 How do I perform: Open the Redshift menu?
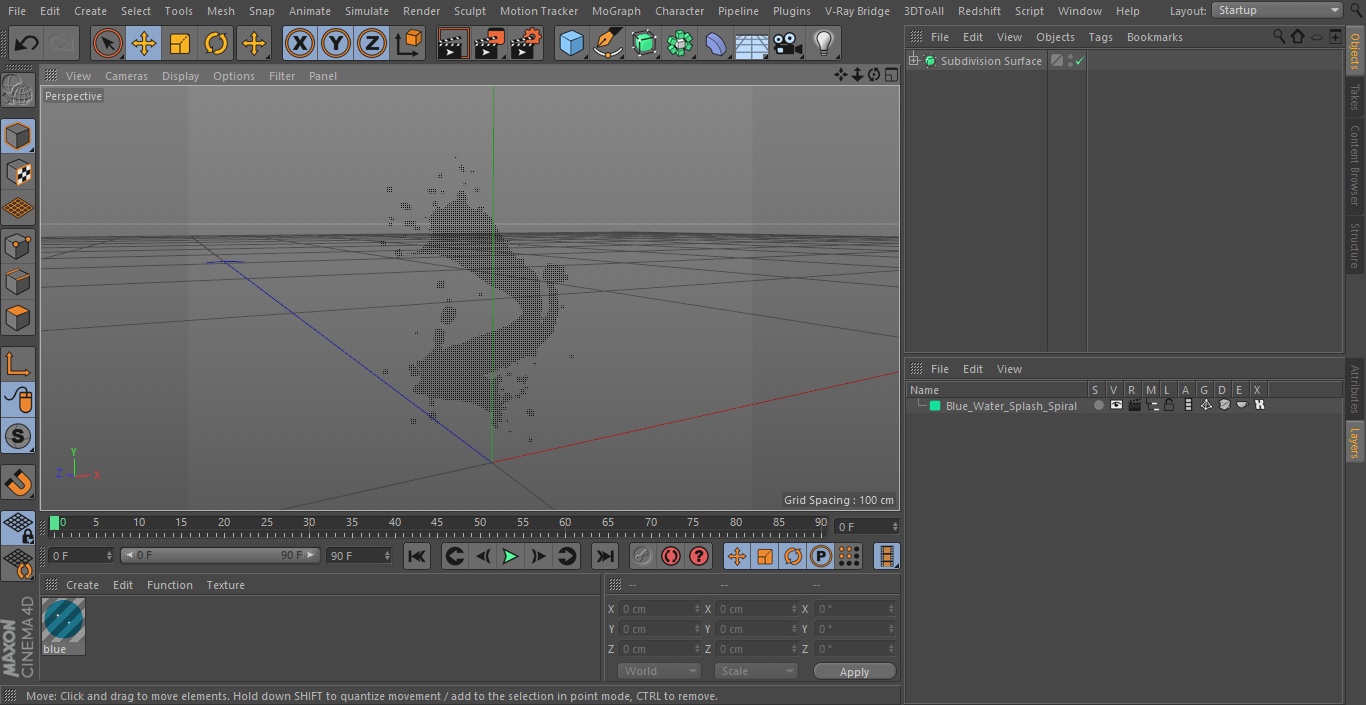tap(979, 11)
